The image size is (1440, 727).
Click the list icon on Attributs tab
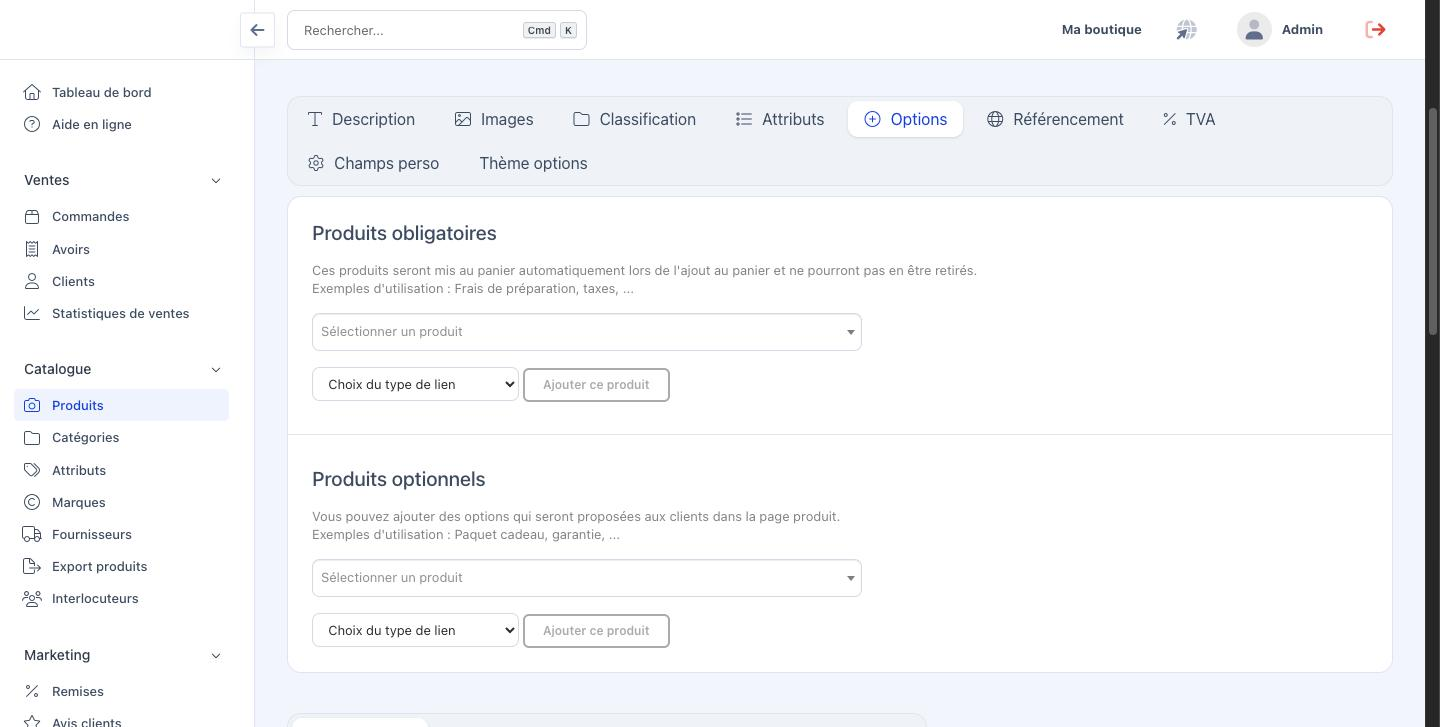click(744, 119)
